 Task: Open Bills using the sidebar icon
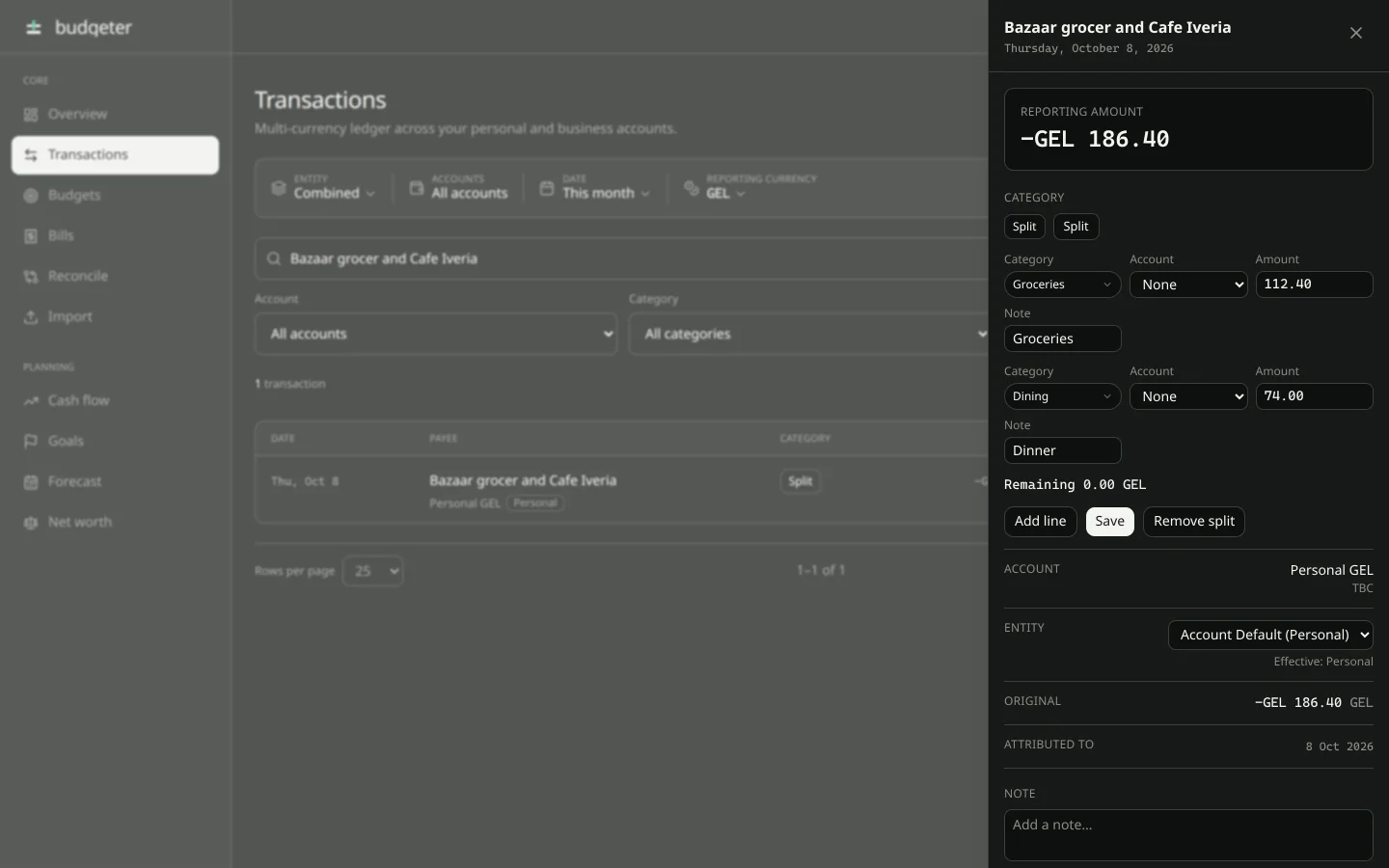pos(31,235)
